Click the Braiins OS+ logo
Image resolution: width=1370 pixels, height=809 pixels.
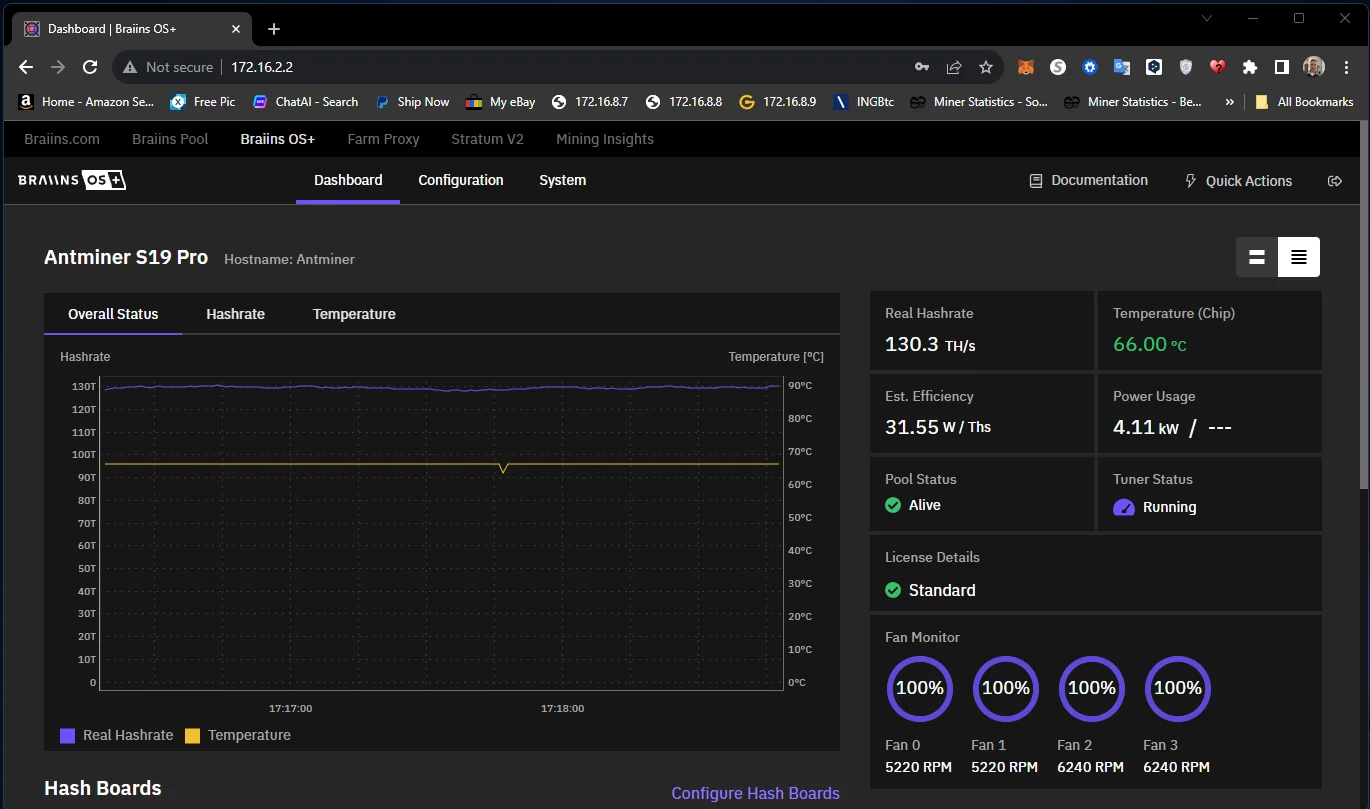click(72, 180)
